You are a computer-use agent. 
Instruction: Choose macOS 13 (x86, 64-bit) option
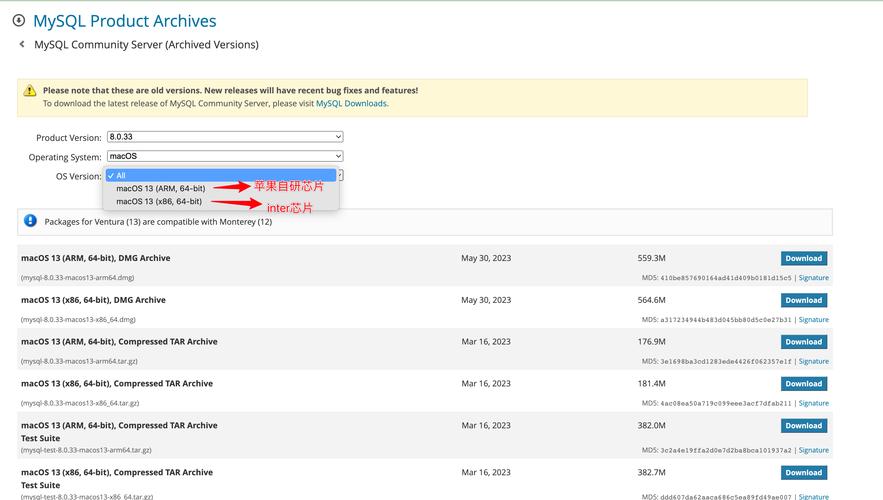tap(158, 201)
